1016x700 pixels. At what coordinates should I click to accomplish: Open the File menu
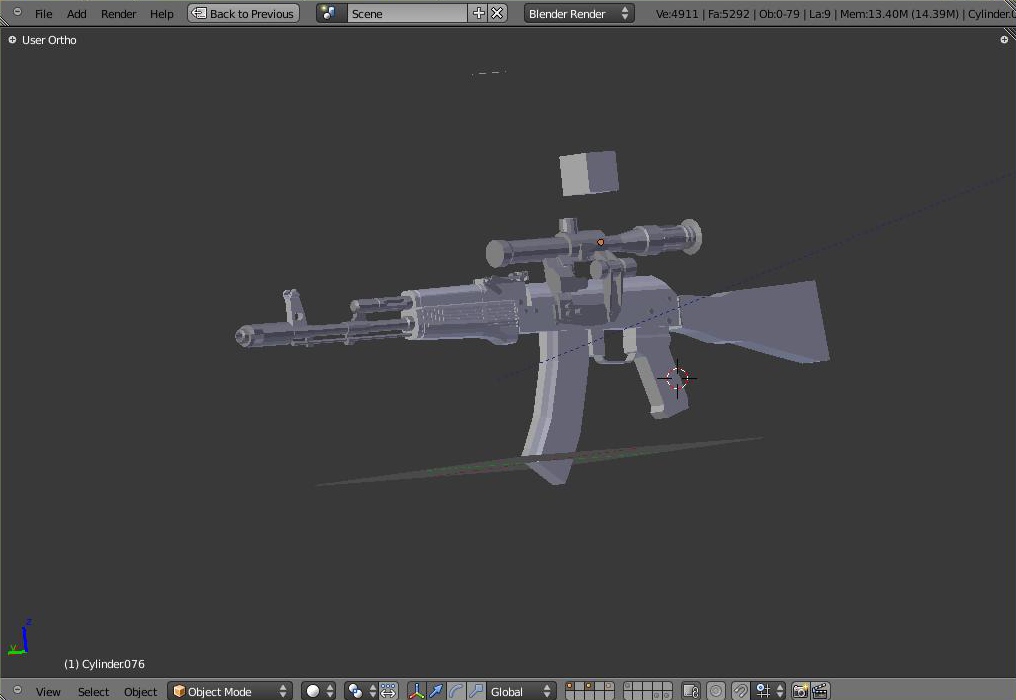pos(43,14)
